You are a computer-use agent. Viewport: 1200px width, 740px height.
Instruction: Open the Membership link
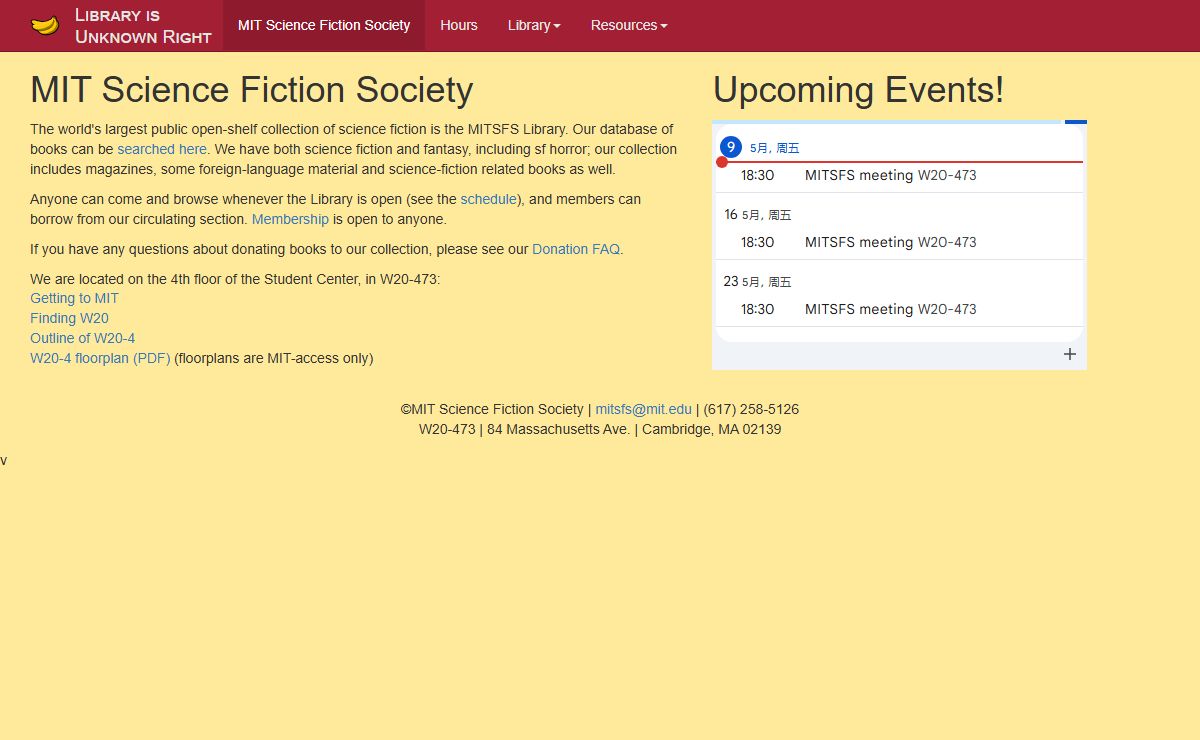pos(290,219)
